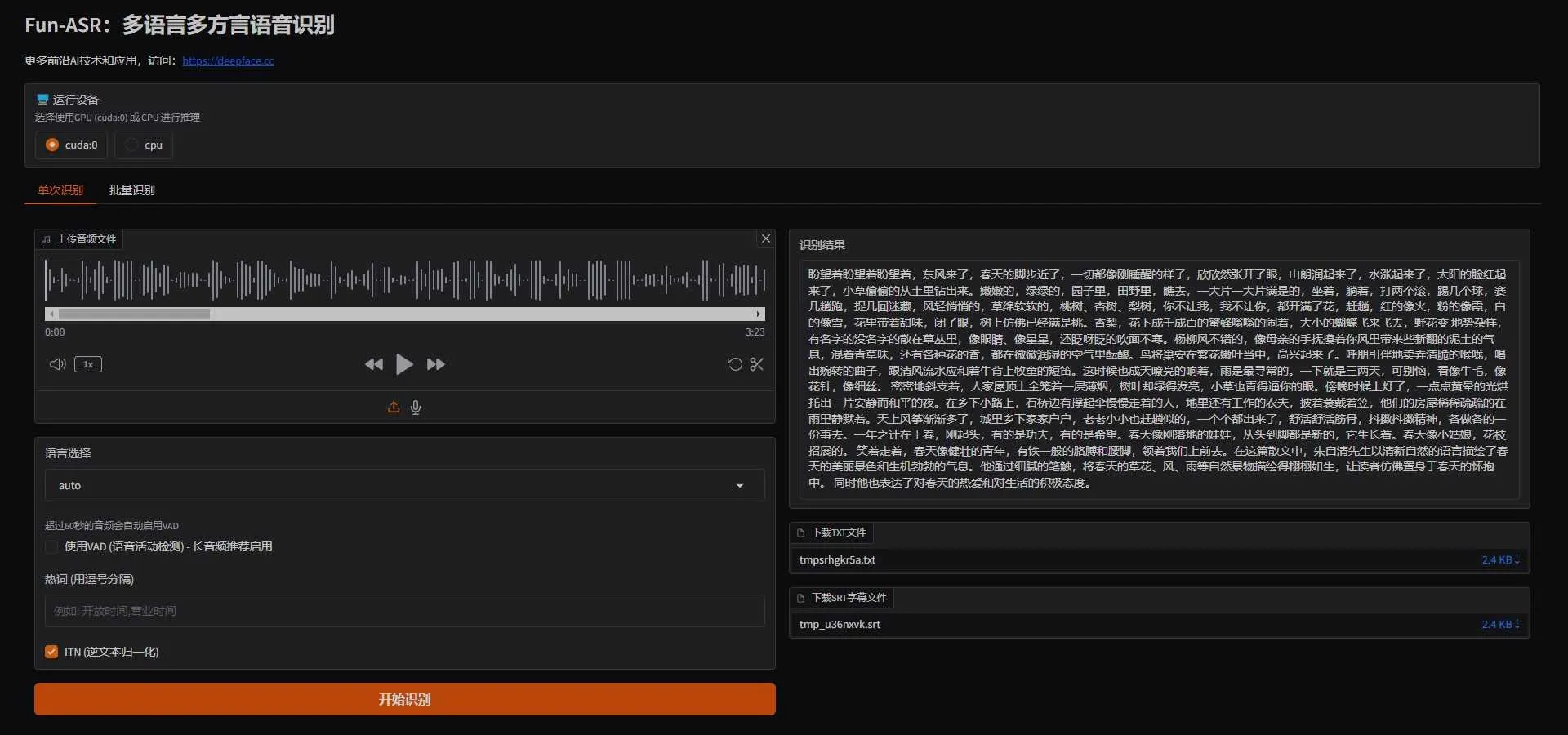This screenshot has width=1568, height=735.
Task: Open the upload icon to load an audio file
Action: pyautogui.click(x=393, y=407)
